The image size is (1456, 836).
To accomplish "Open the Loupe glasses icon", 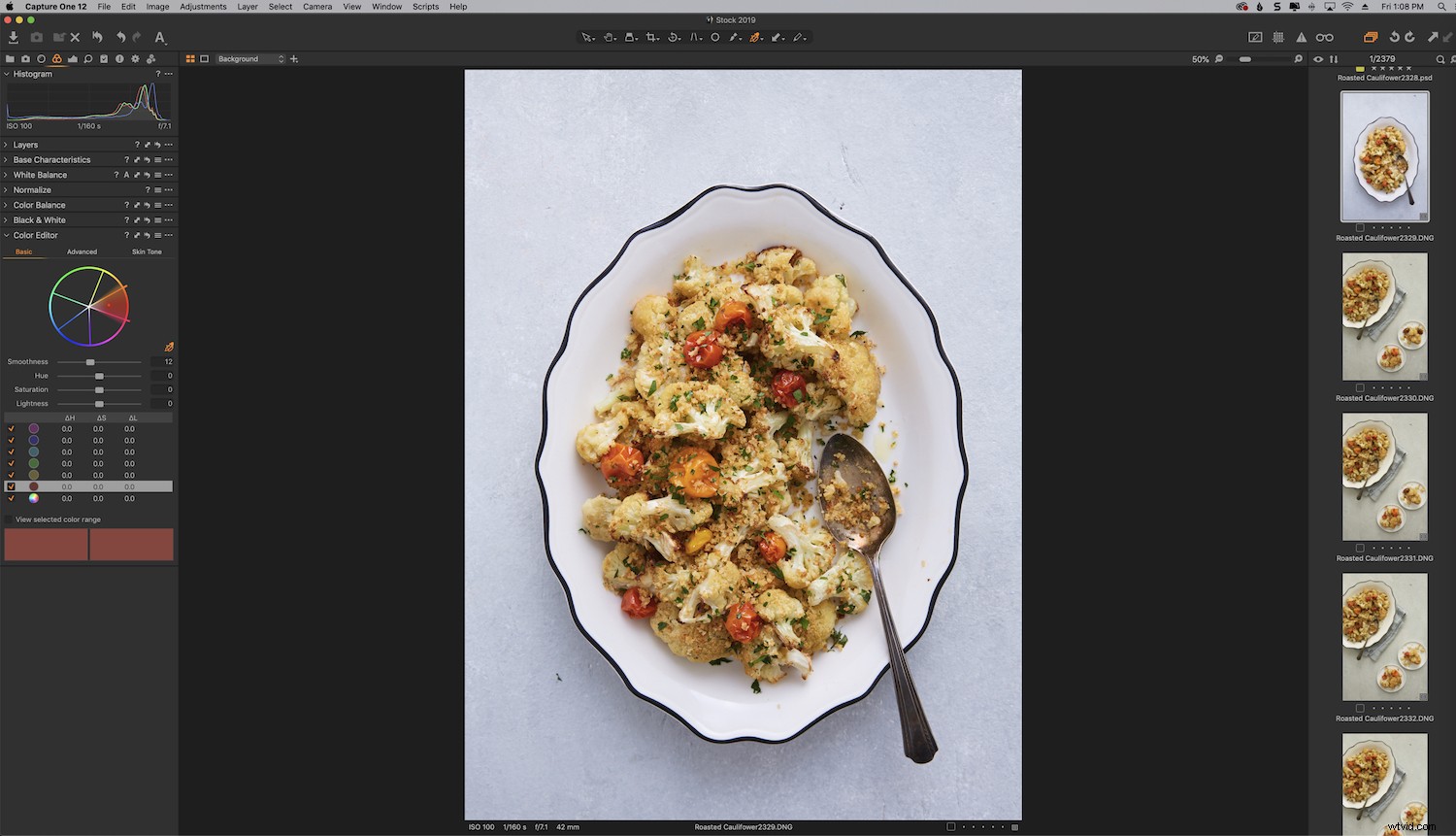I will [1324, 37].
